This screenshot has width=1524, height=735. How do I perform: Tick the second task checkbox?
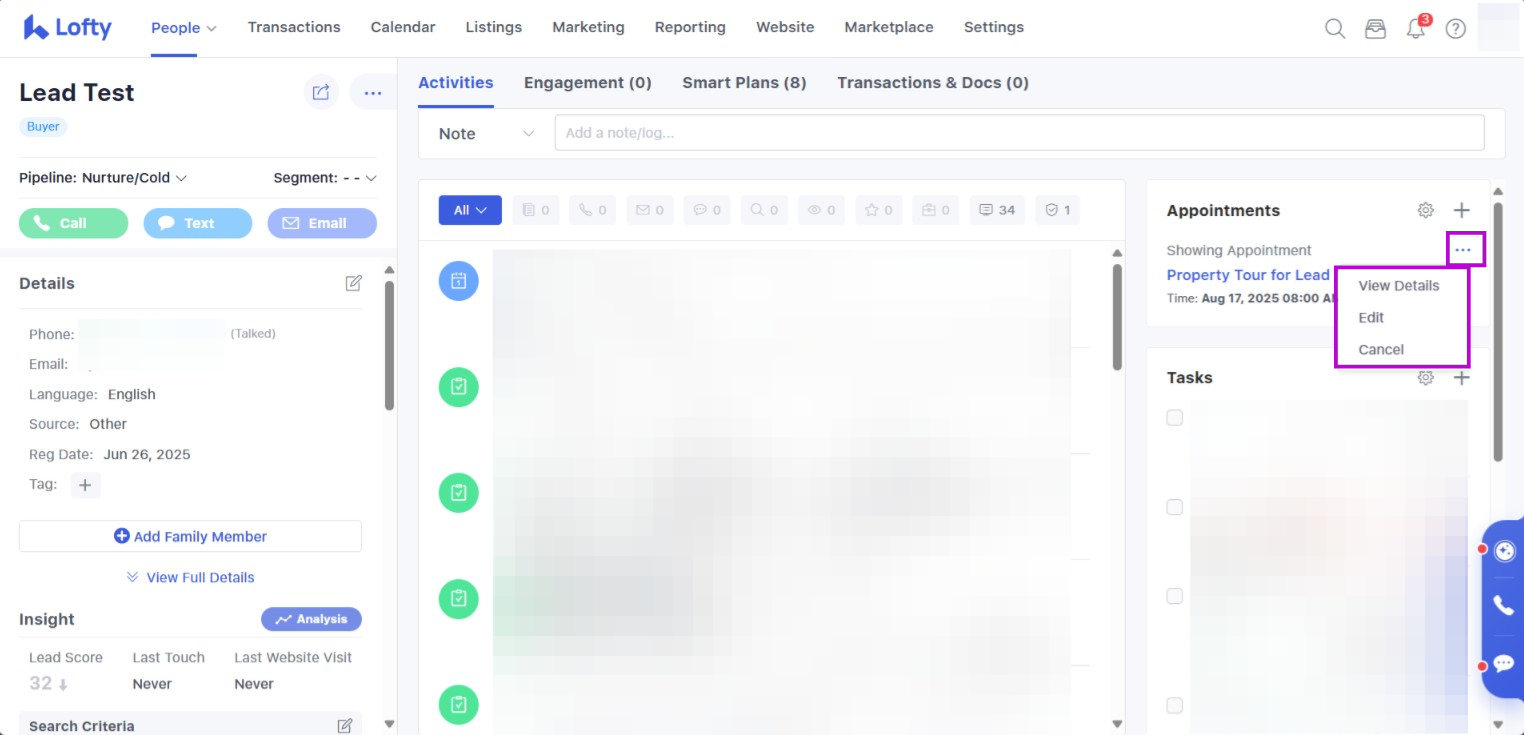tap(1175, 507)
